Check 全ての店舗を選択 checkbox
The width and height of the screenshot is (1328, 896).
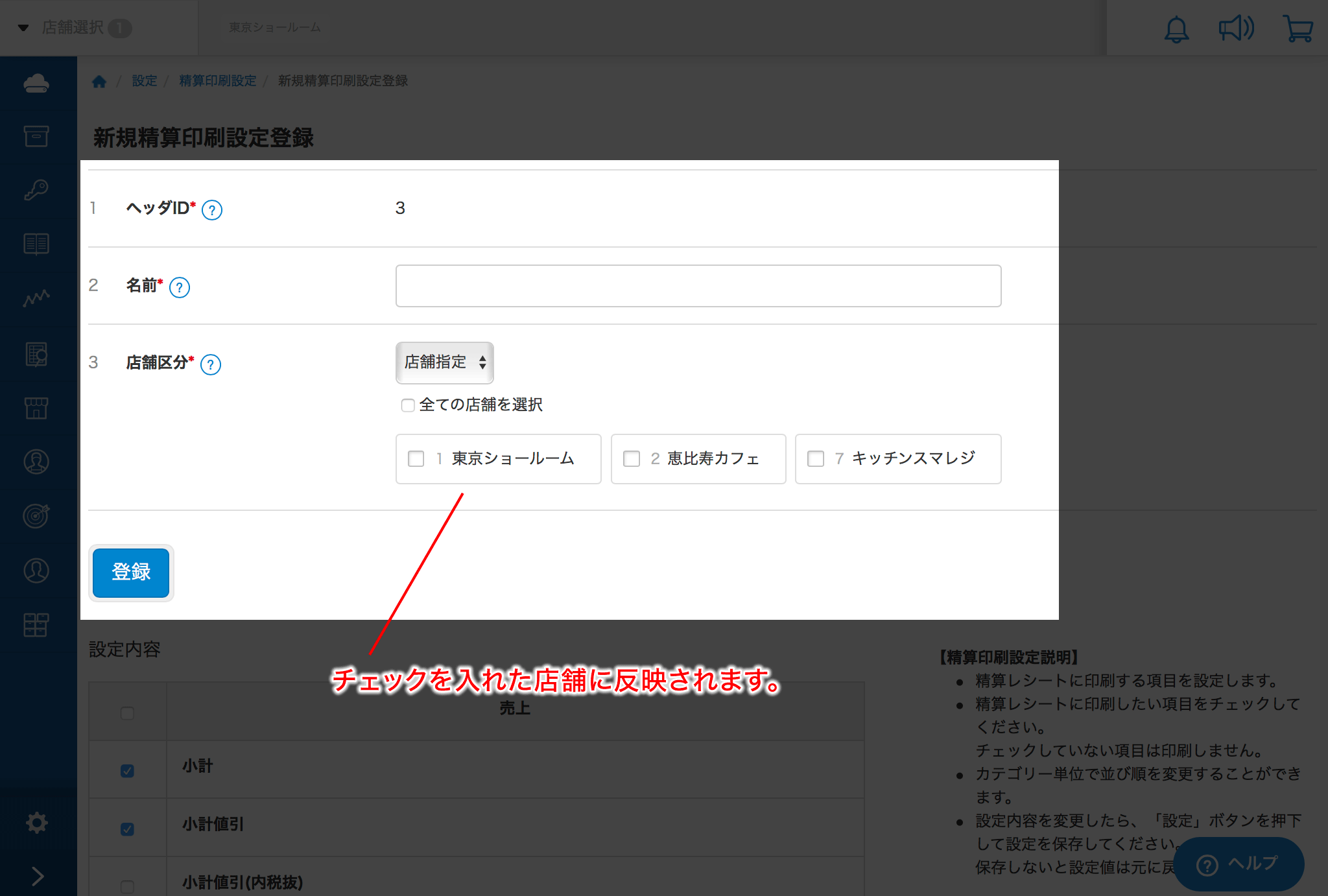408,405
